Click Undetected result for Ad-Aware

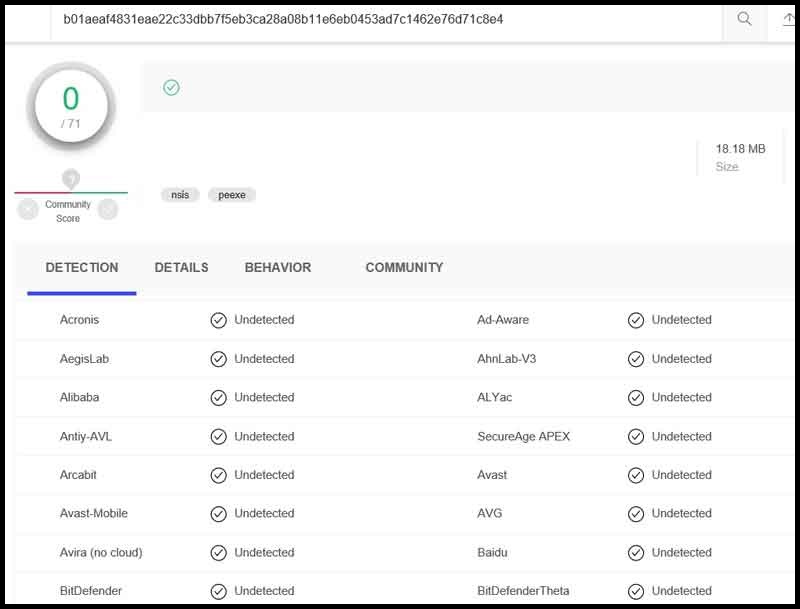pyautogui.click(x=682, y=320)
